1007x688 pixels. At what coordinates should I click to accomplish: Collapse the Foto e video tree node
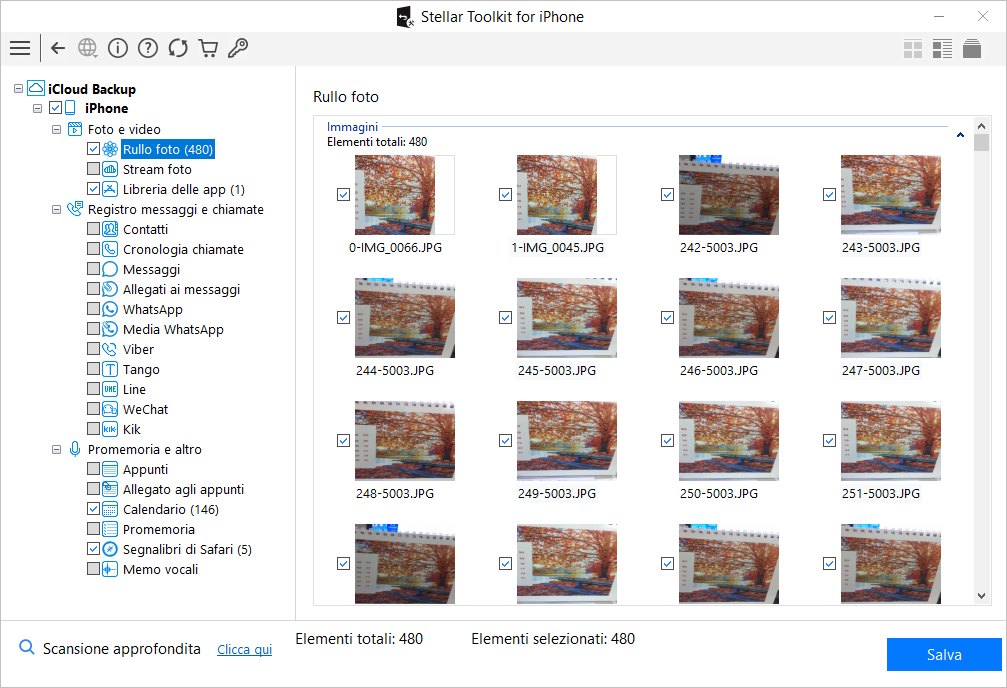57,129
